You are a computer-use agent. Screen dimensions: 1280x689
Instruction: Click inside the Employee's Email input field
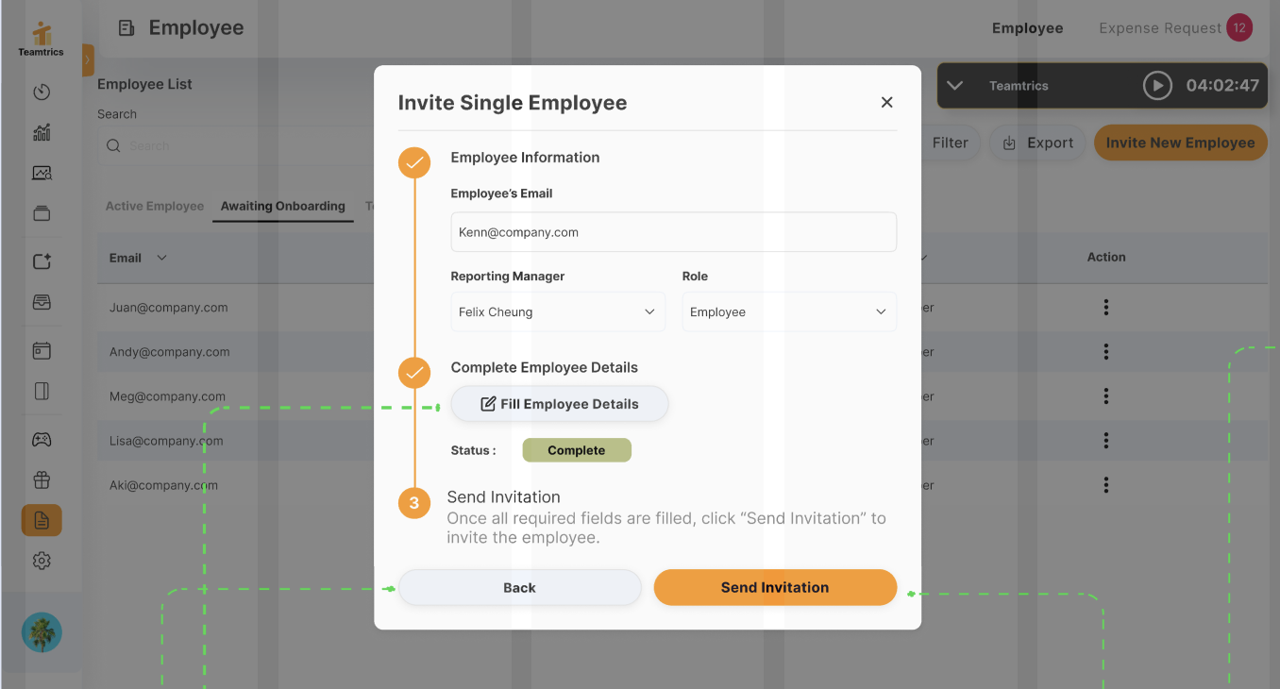pos(673,231)
